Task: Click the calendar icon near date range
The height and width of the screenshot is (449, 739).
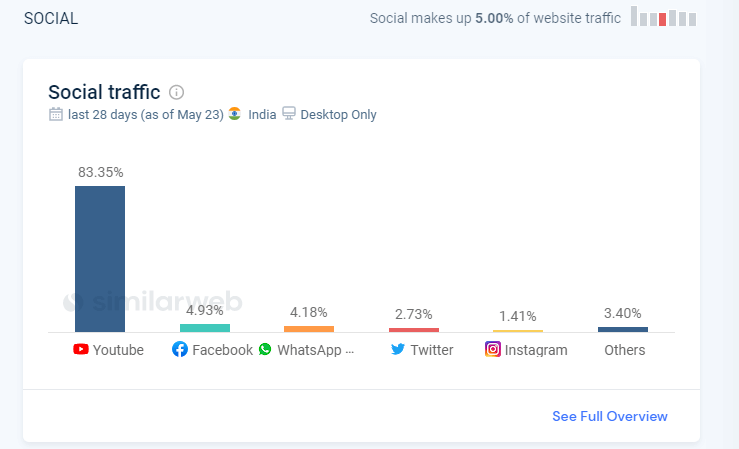Action: (x=56, y=114)
